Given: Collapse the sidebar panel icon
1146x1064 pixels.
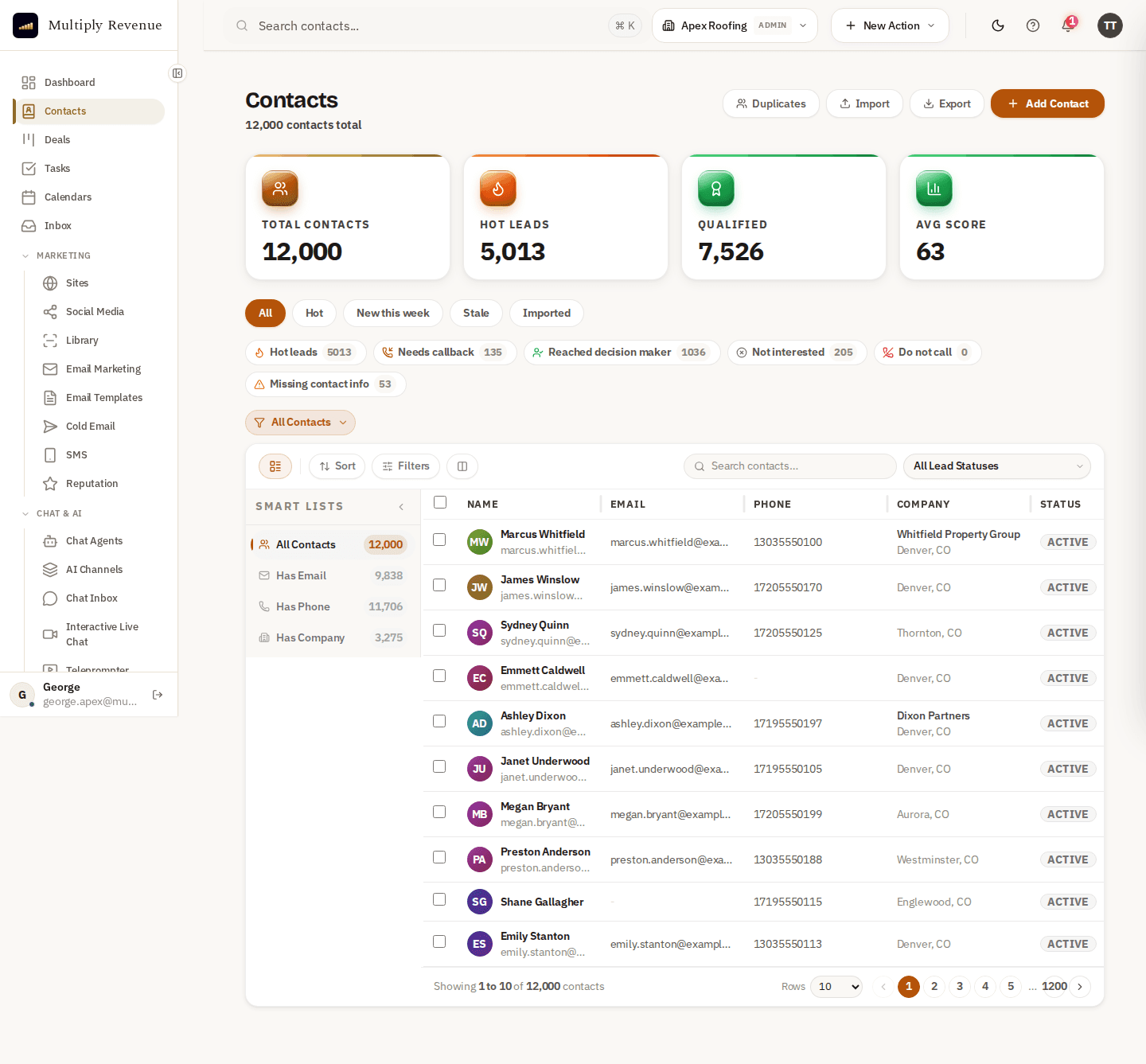Looking at the screenshot, I should click(177, 73).
